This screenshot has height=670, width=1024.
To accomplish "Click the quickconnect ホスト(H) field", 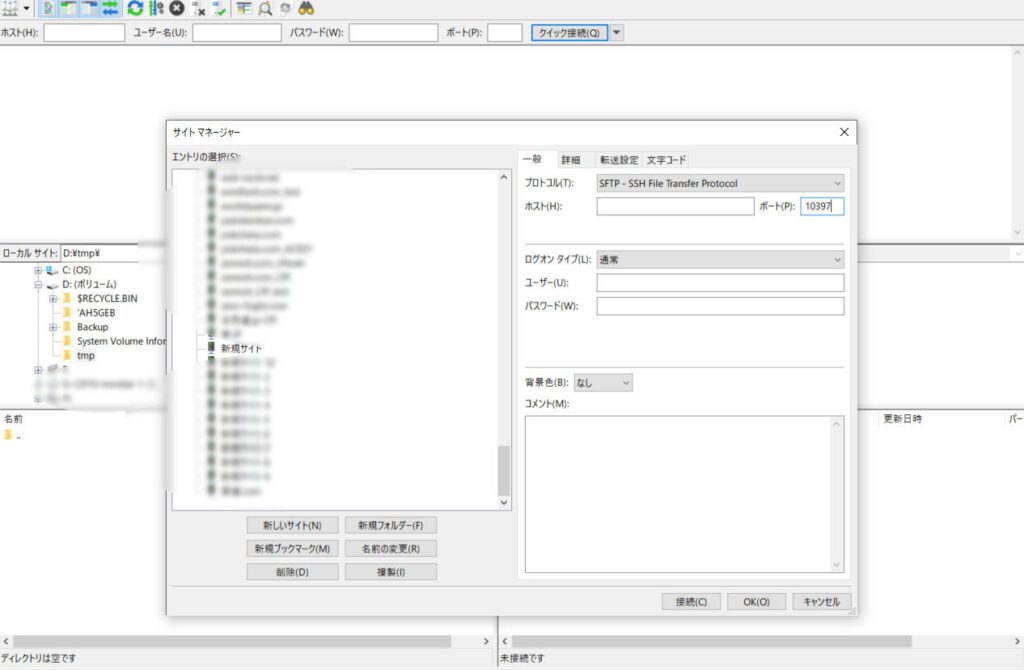I will point(84,33).
